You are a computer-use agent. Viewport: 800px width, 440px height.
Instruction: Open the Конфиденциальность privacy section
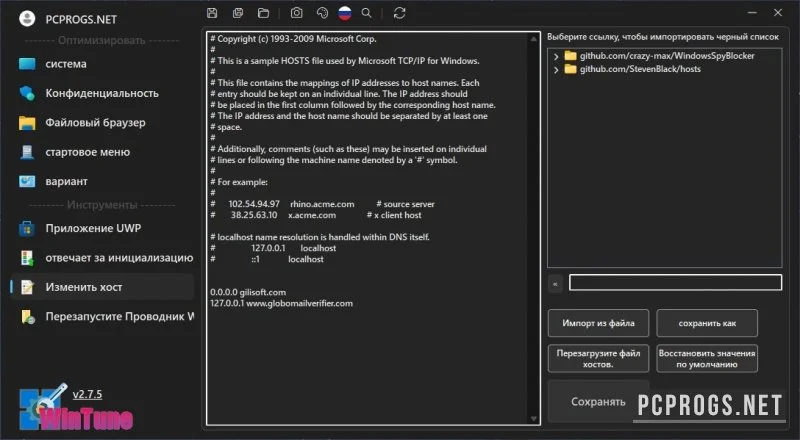click(x=102, y=93)
